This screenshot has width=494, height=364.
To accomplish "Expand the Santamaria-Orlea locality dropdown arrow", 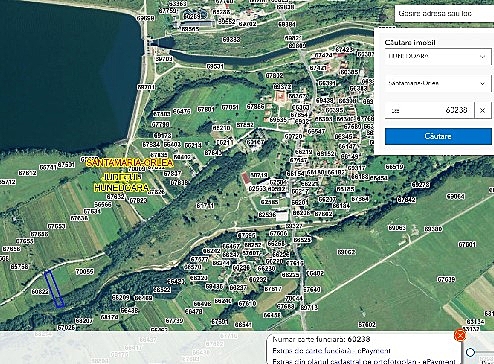I will point(482,83).
